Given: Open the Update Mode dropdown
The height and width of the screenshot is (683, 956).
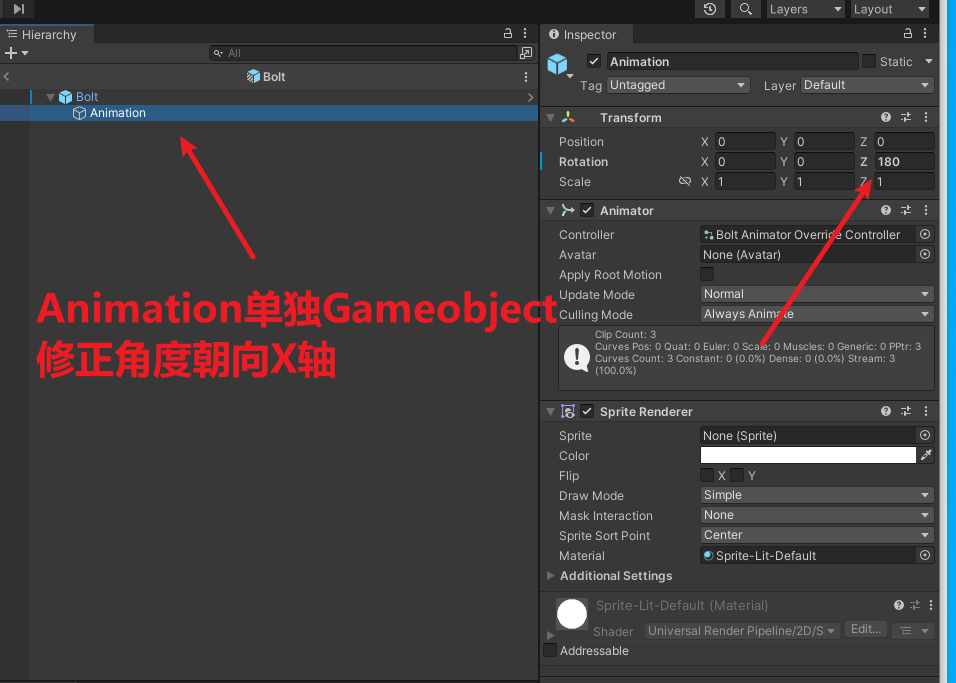Looking at the screenshot, I should point(817,294).
